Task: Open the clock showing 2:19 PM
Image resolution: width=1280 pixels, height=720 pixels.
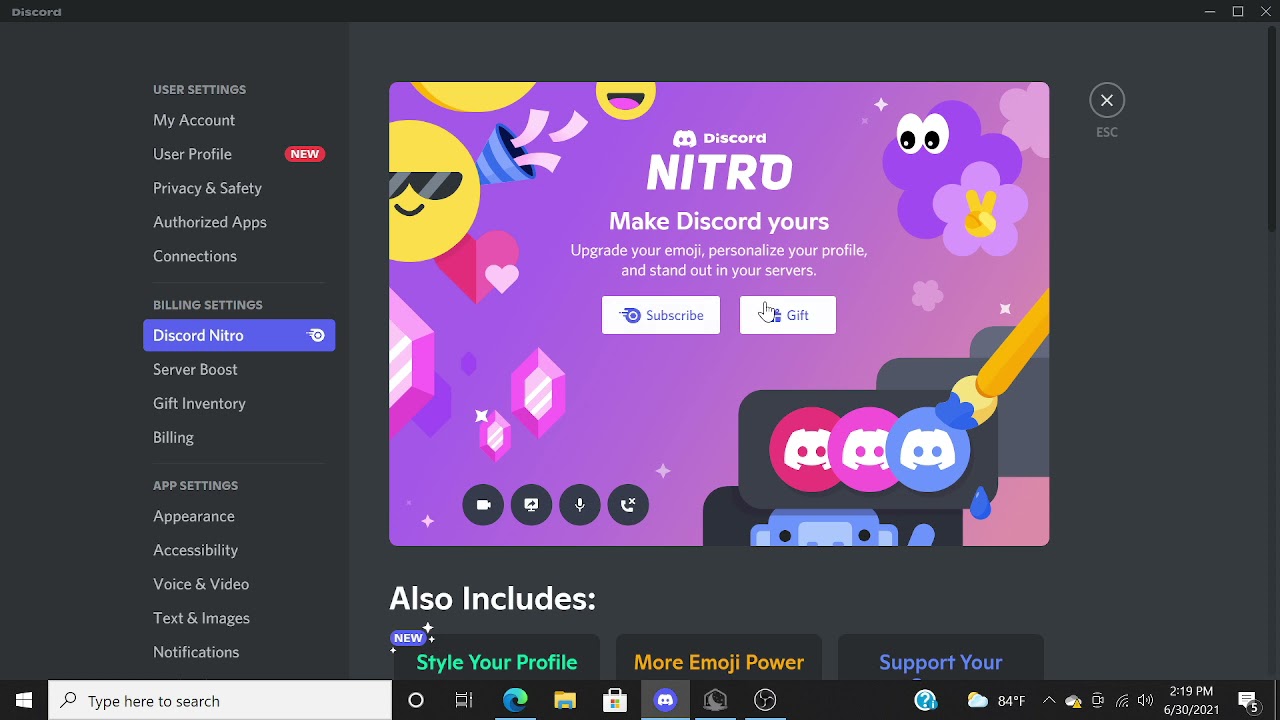Action: (x=1191, y=700)
